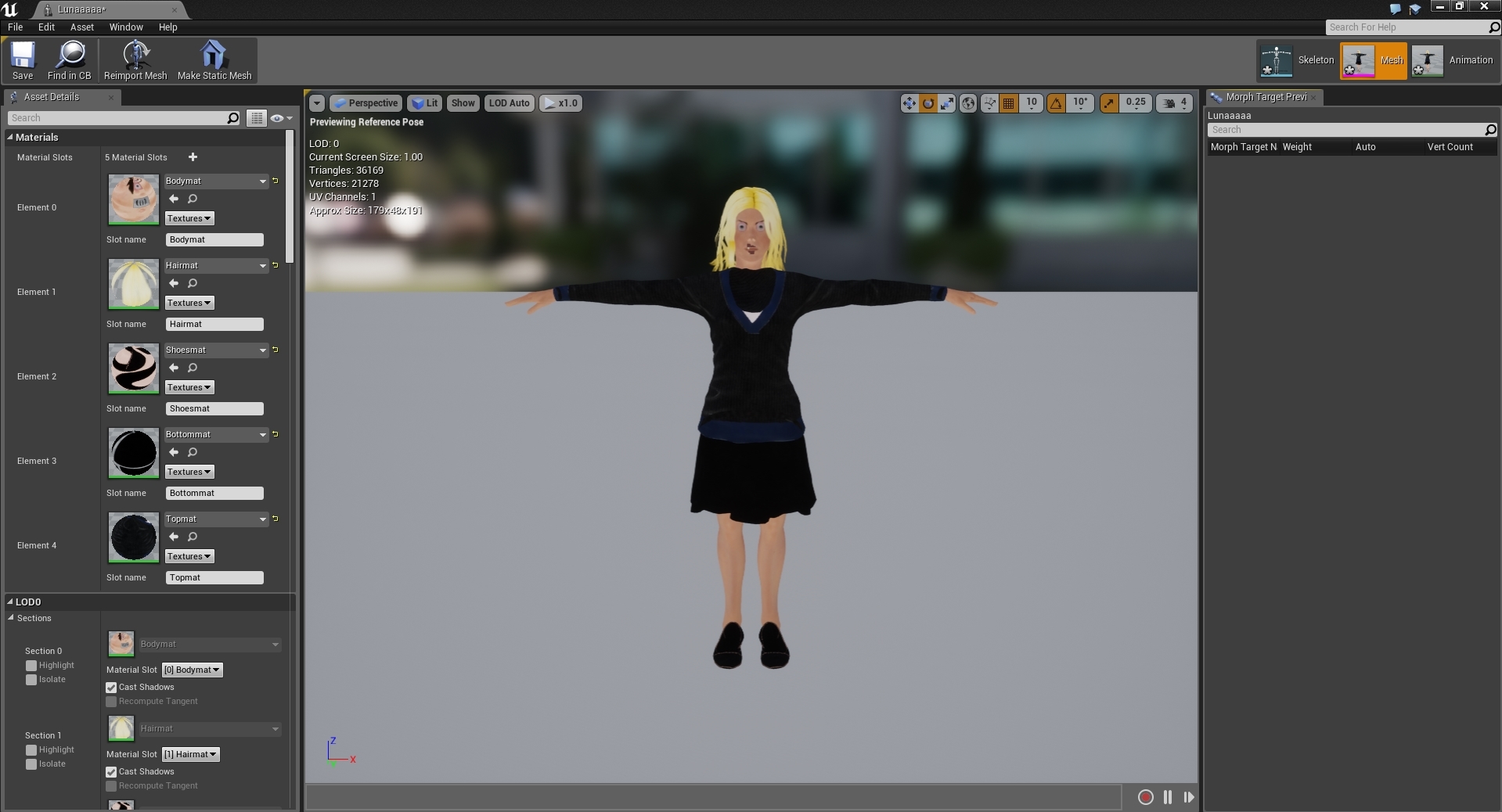Browse to Shoesmat with magnifier icon
Screen dimensions: 1502x812
193,368
